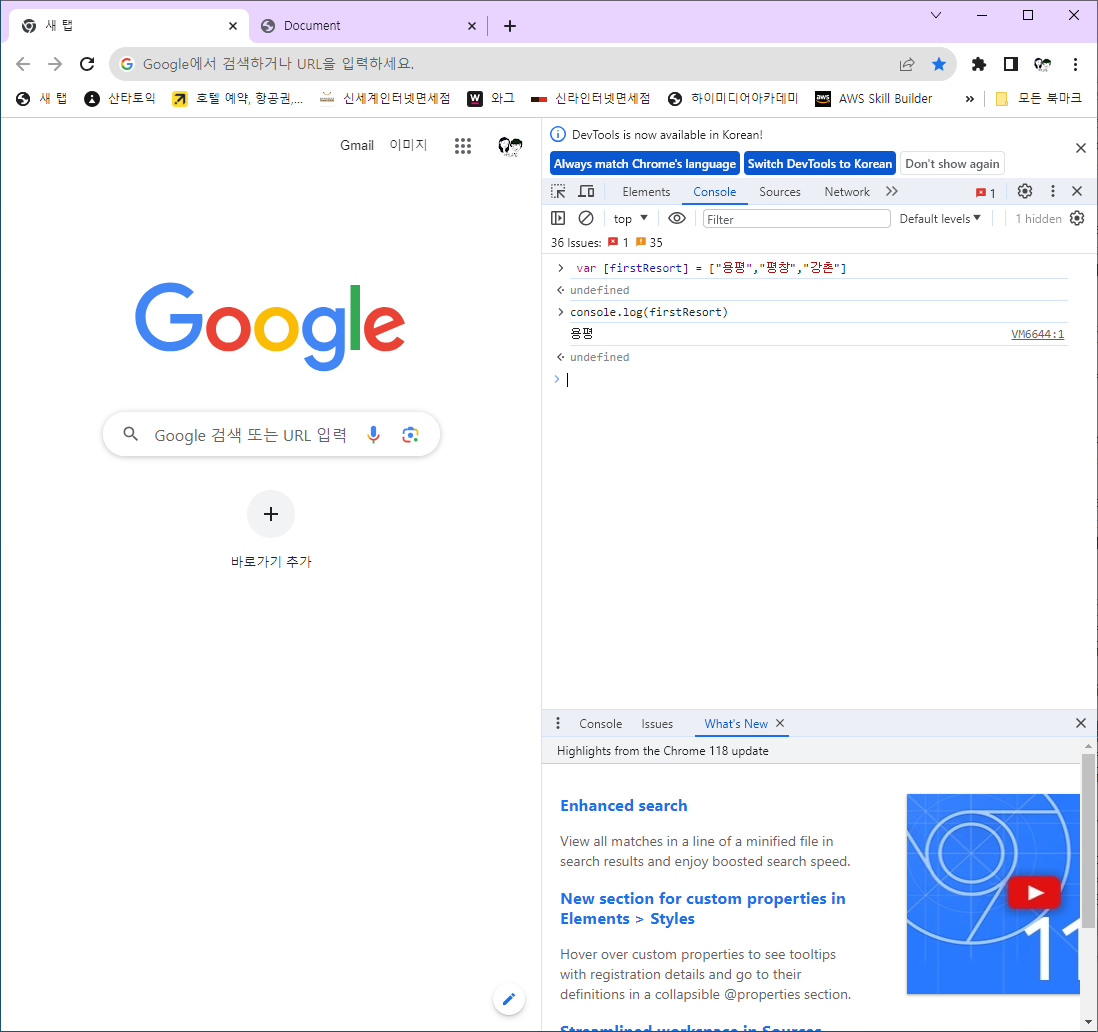Viewport: 1098px width, 1032px height.
Task: Open DevTools settings gear
Action: pos(1024,191)
